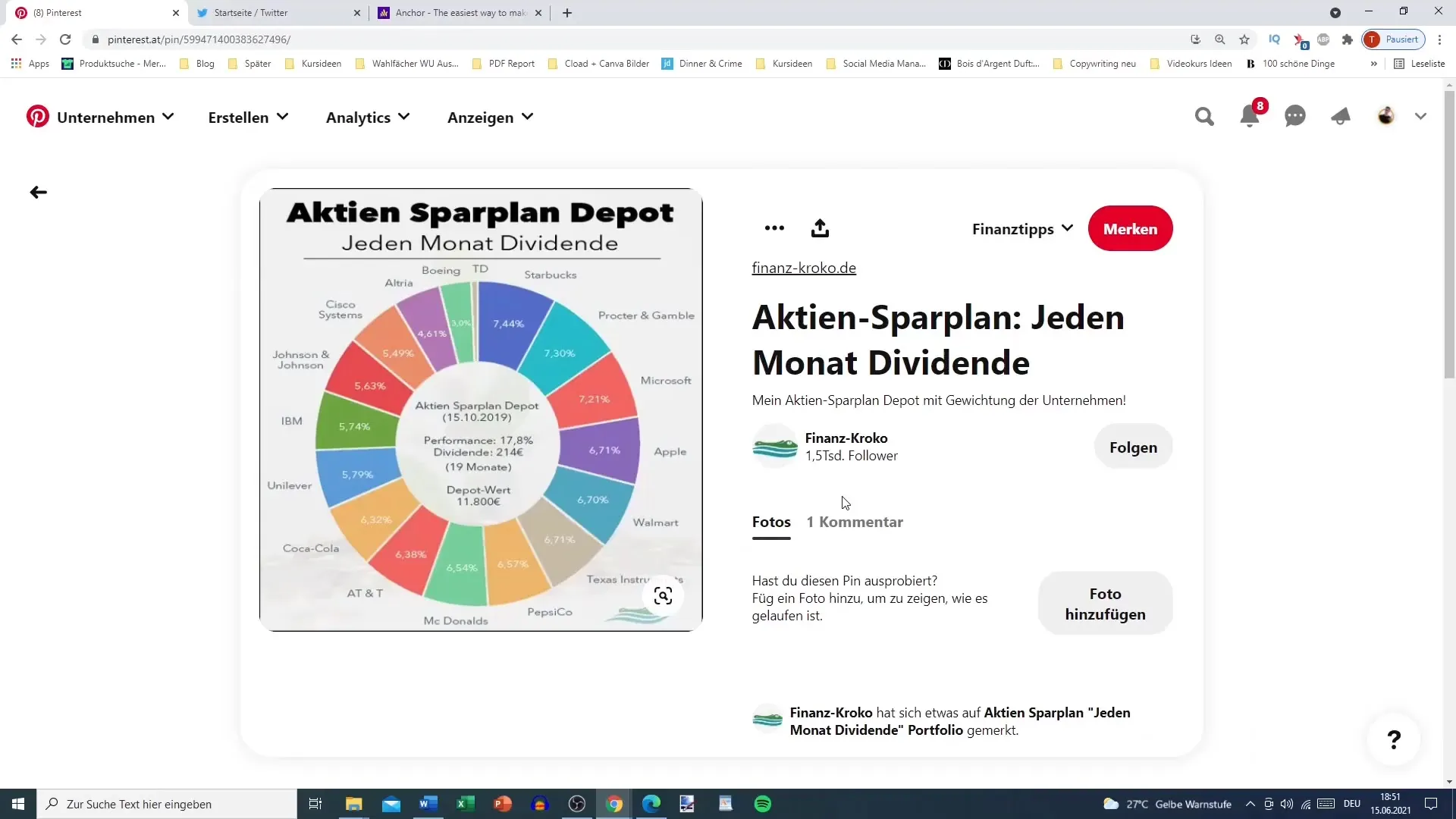The width and height of the screenshot is (1456, 819).
Task: Open Chrome extensions puzzle icon
Action: pyautogui.click(x=1347, y=39)
